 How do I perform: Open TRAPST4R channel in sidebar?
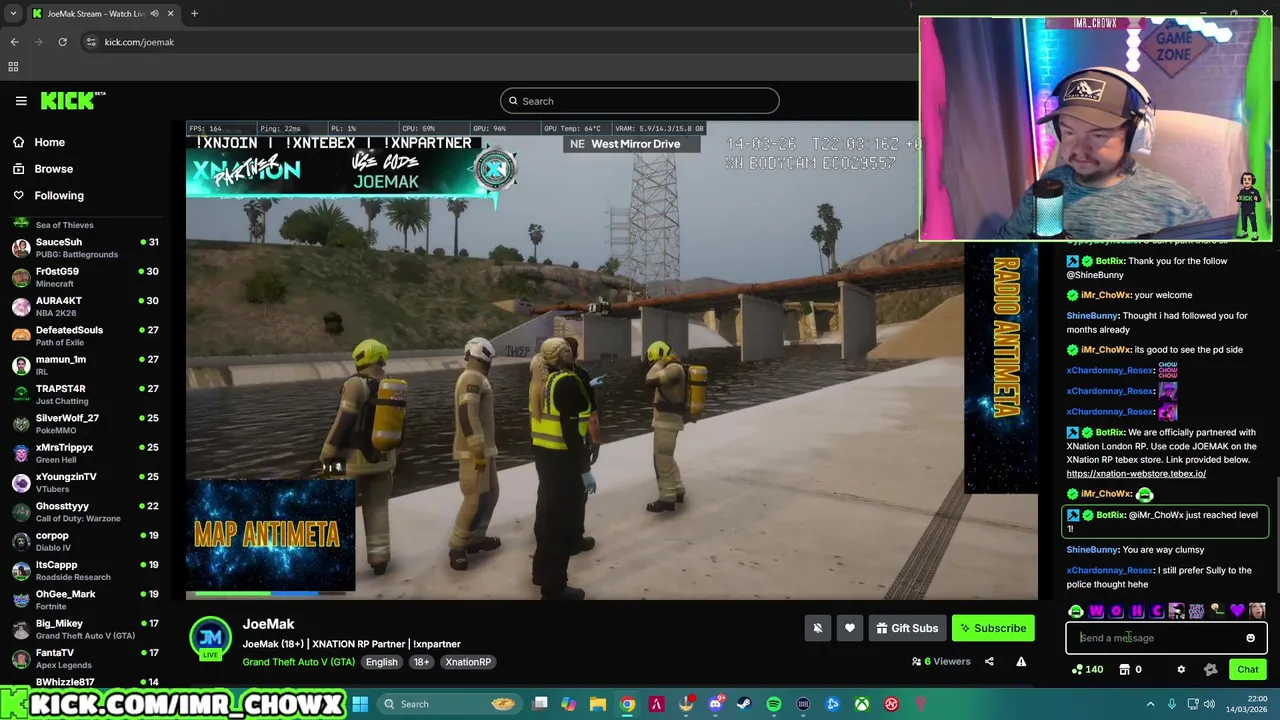click(x=85, y=394)
